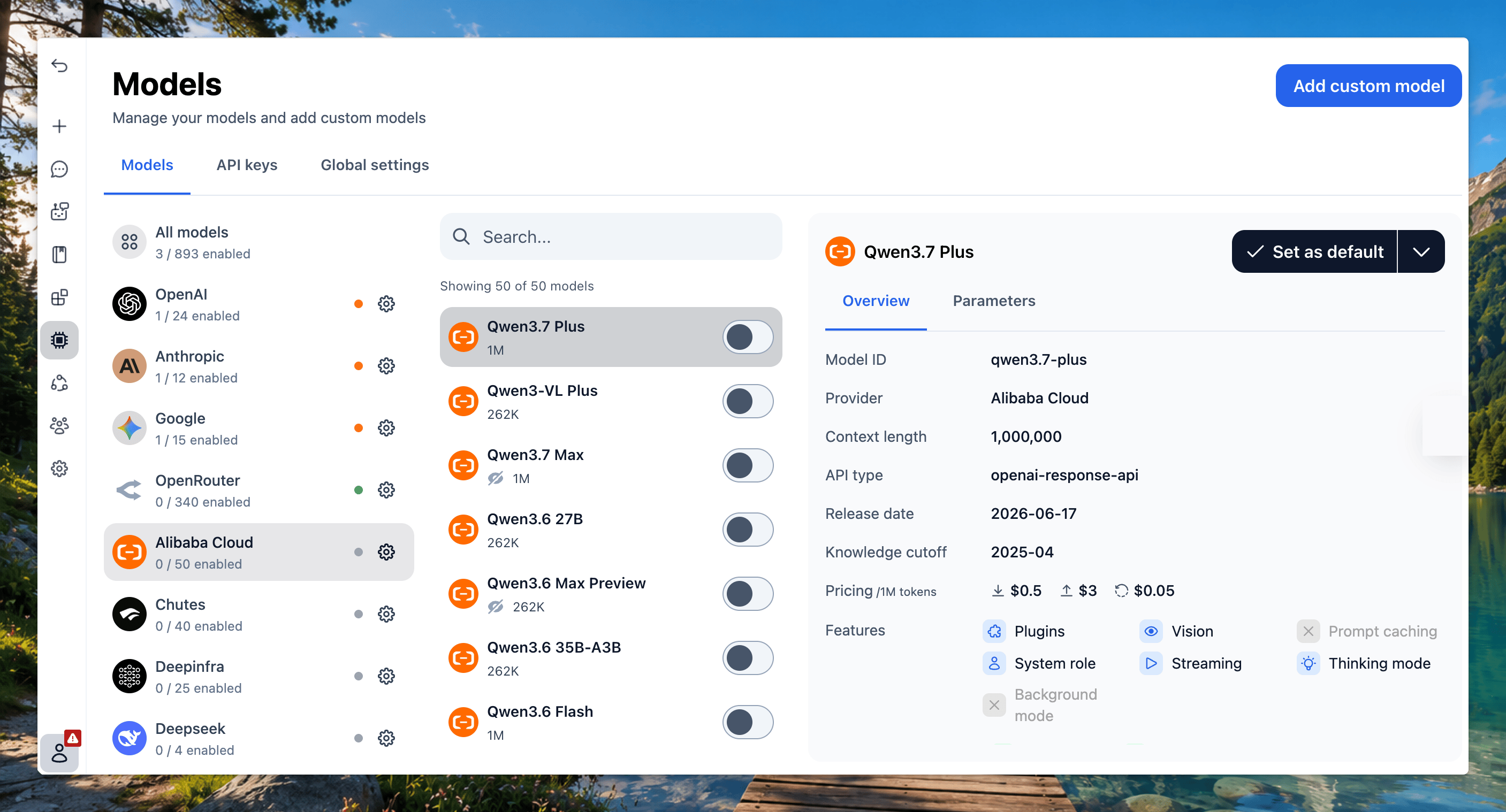
Task: Open the notebook library sidebar icon
Action: coord(59,255)
